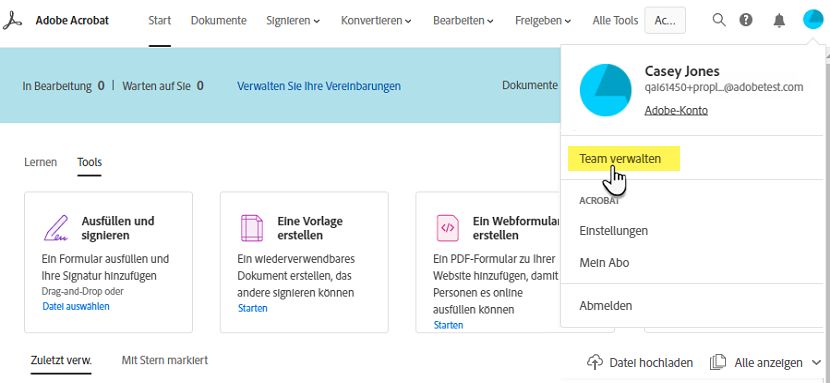Click Starten under Ein Webformular erstellen
Image resolution: width=830 pixels, height=383 pixels.
[448, 325]
